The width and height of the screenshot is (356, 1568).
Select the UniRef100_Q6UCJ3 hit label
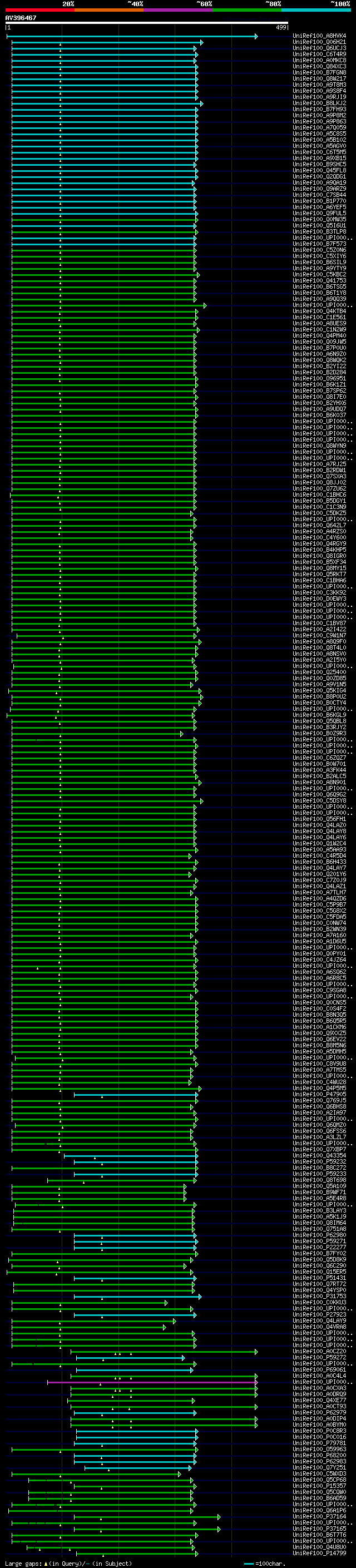(319, 48)
